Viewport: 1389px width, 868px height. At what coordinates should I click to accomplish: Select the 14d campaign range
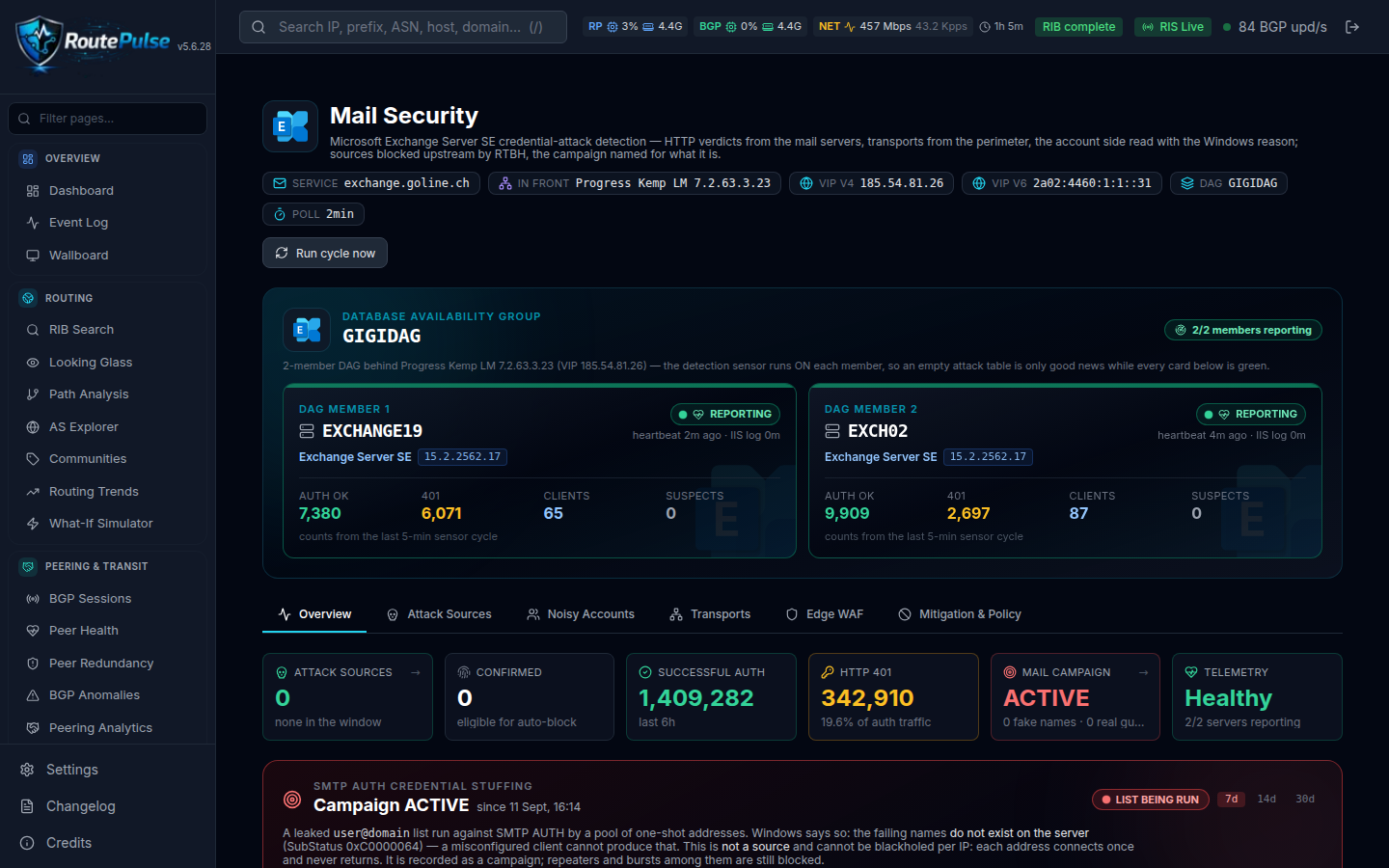tap(1266, 800)
